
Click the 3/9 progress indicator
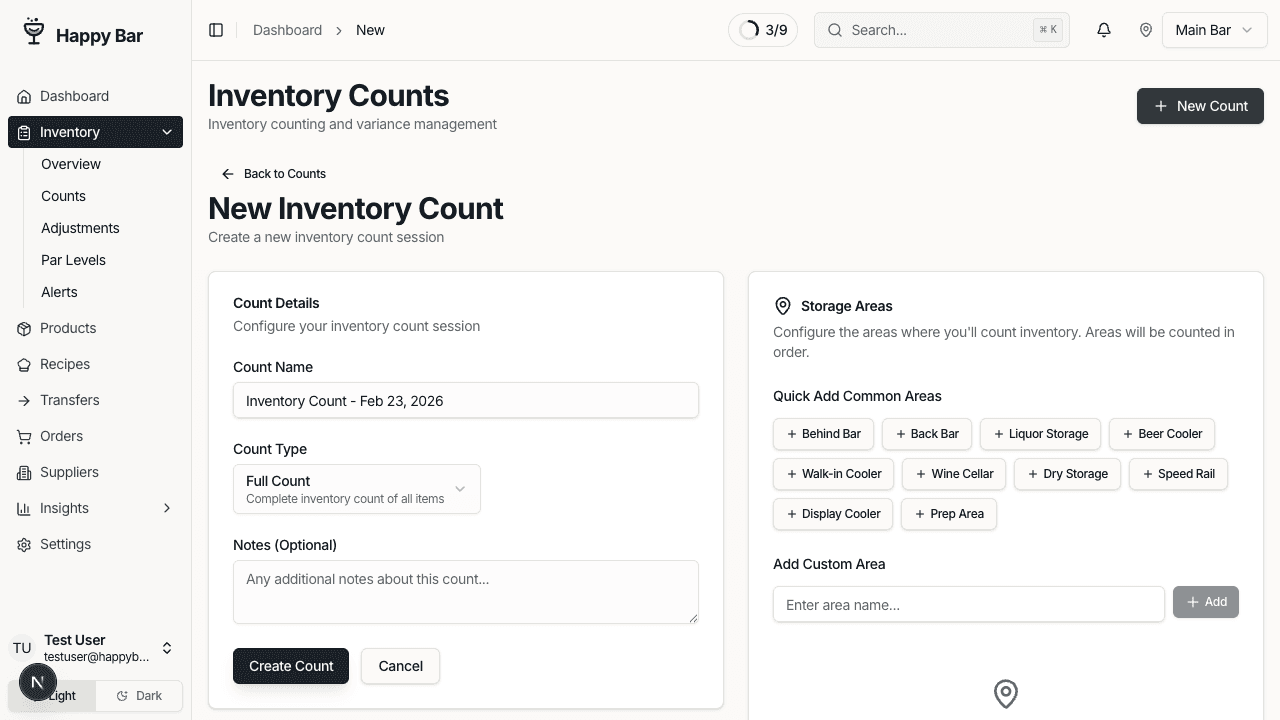[x=763, y=30]
